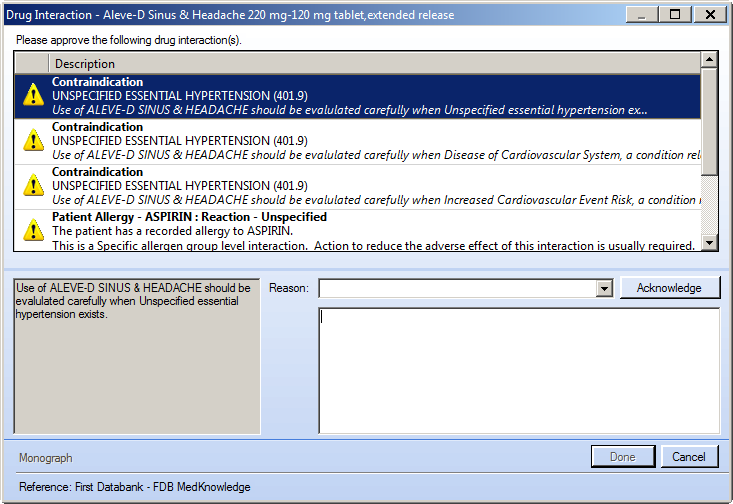Click warning icon beside Cardiovascular Event Risk row
The height and width of the screenshot is (504, 733).
point(34,185)
